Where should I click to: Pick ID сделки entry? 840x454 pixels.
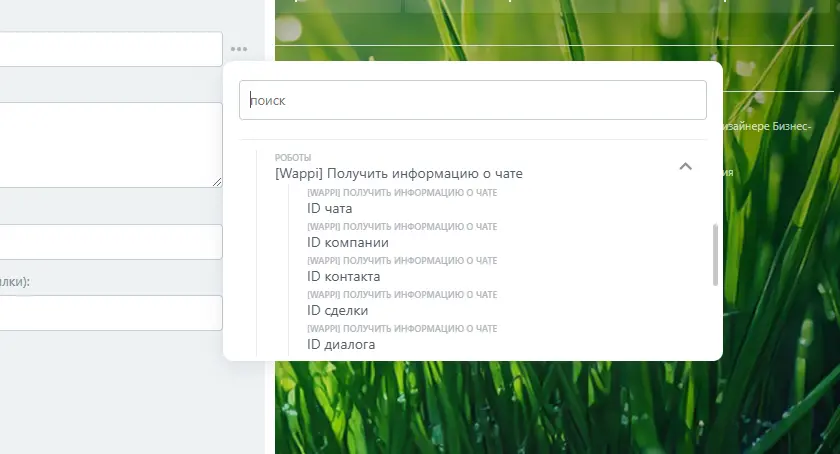(x=338, y=310)
